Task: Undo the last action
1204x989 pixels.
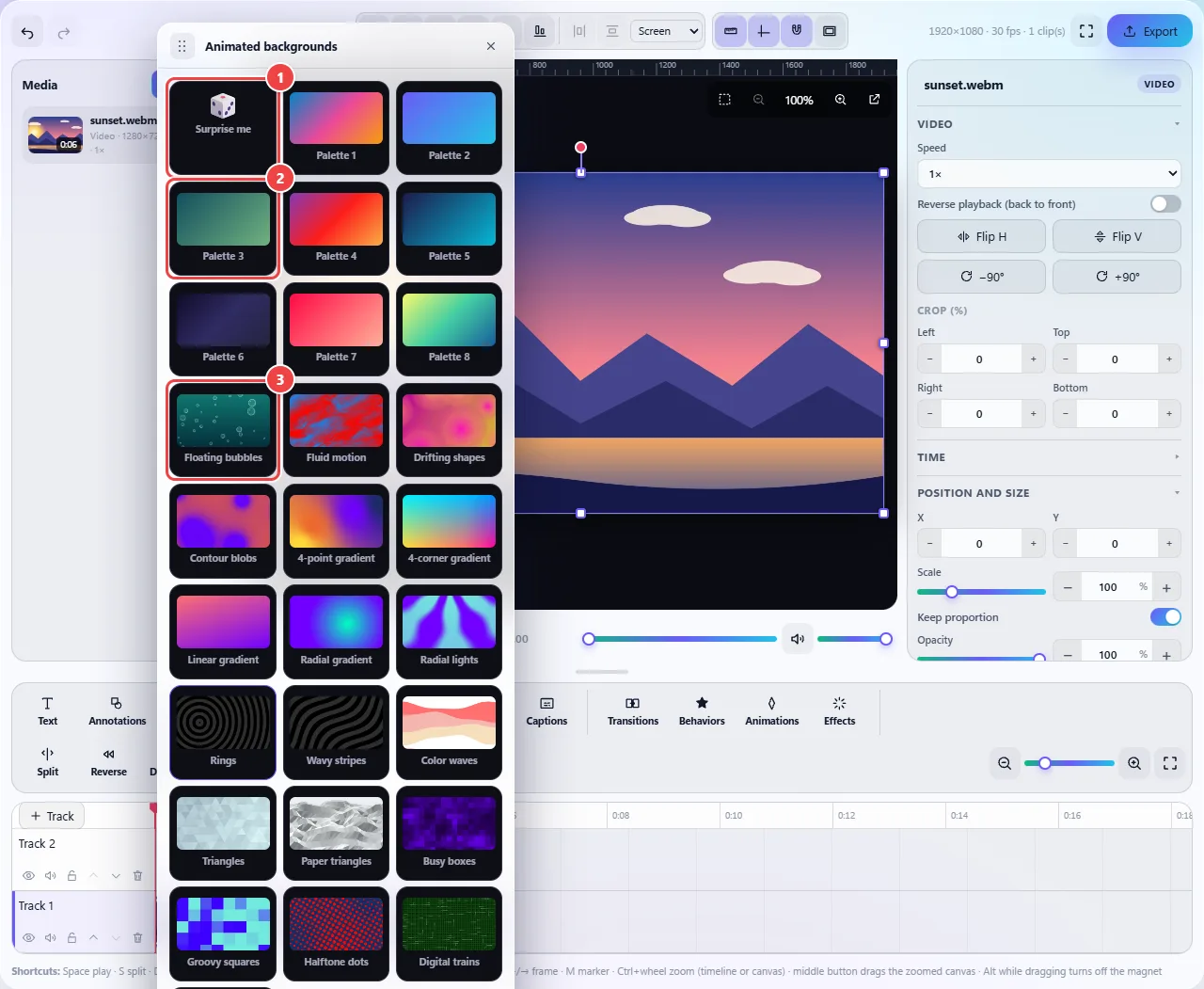Action: coord(27,33)
